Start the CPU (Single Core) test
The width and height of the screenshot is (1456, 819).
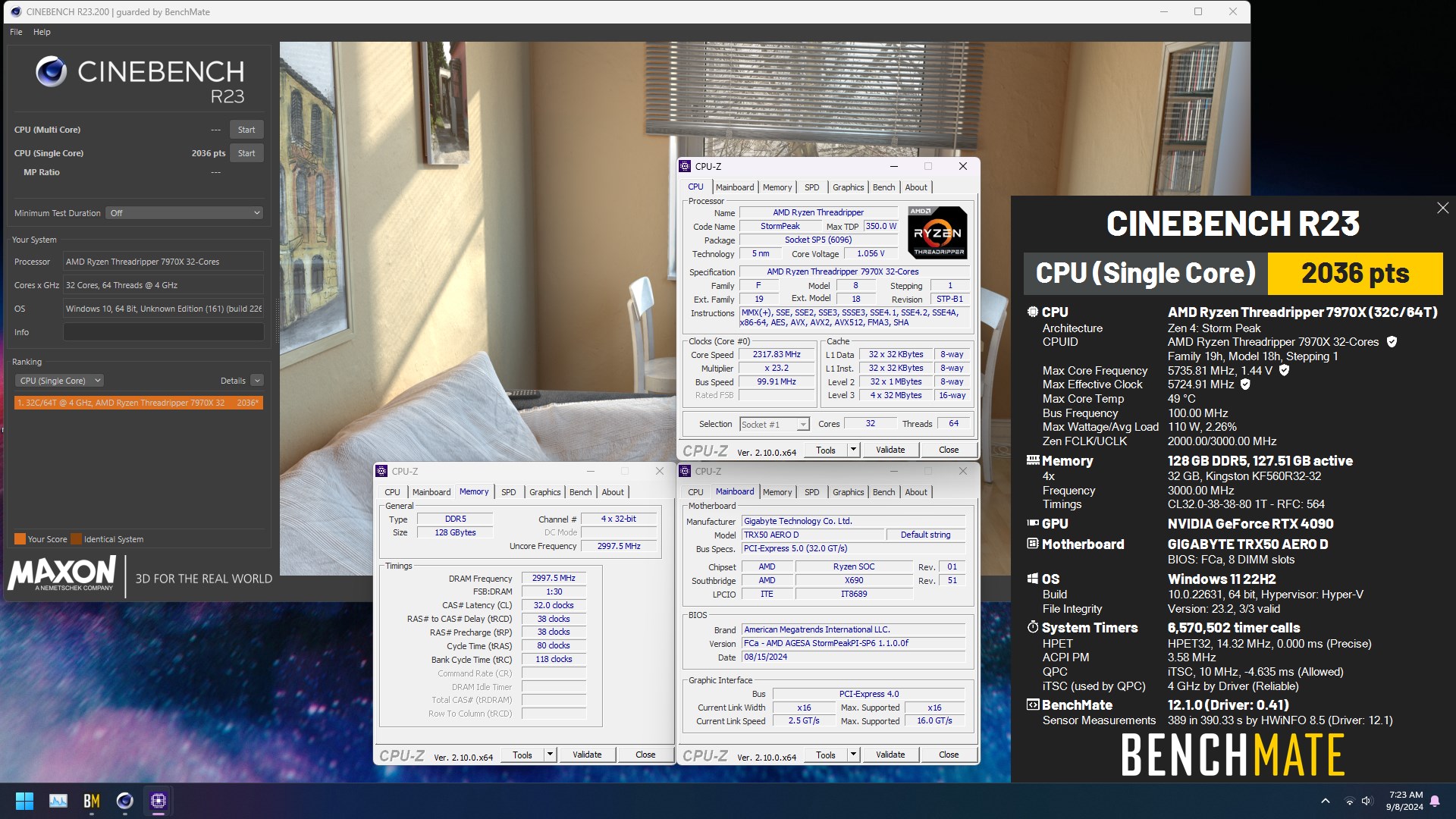tap(246, 153)
